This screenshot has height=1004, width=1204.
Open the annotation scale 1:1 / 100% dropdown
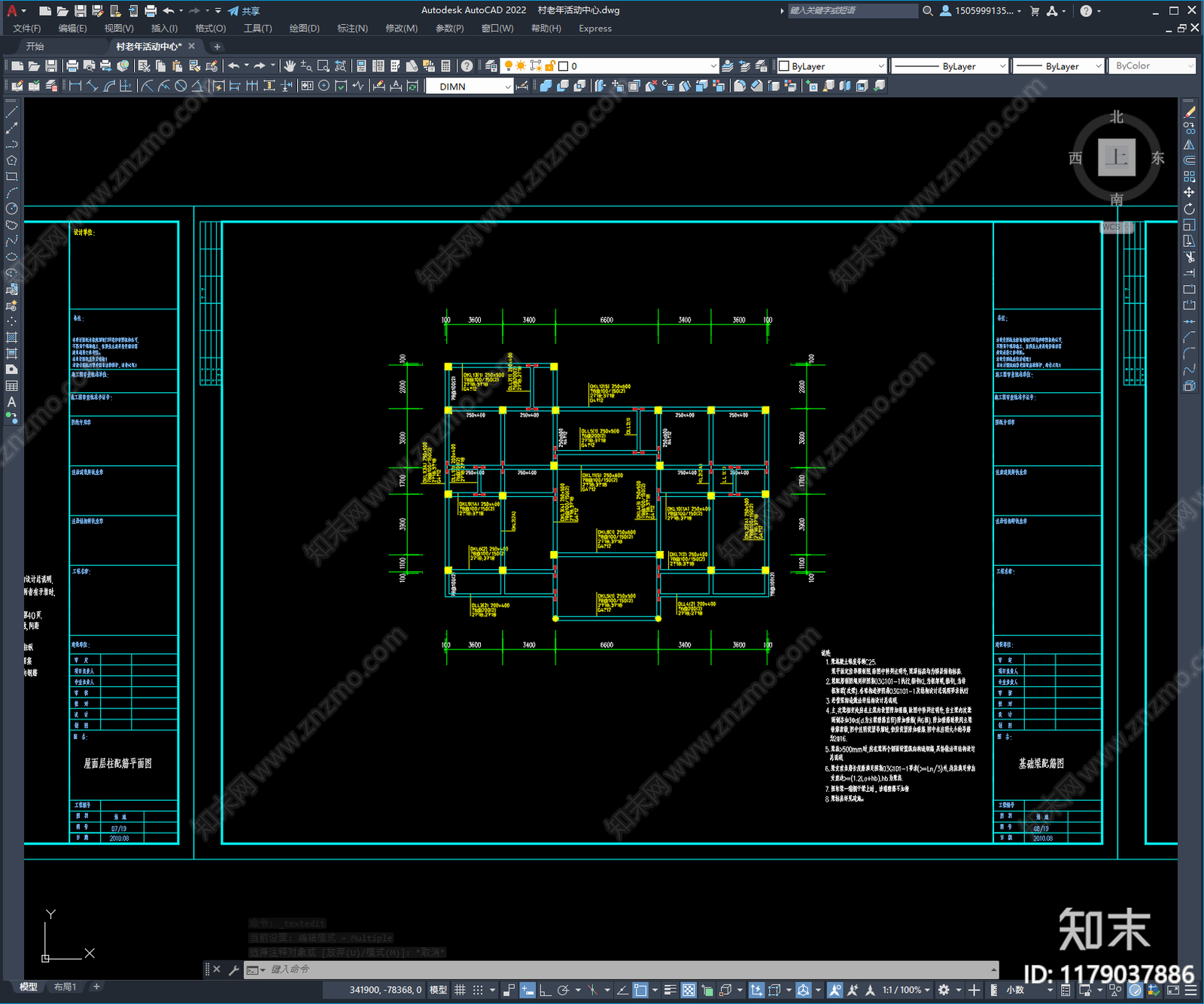tap(906, 990)
